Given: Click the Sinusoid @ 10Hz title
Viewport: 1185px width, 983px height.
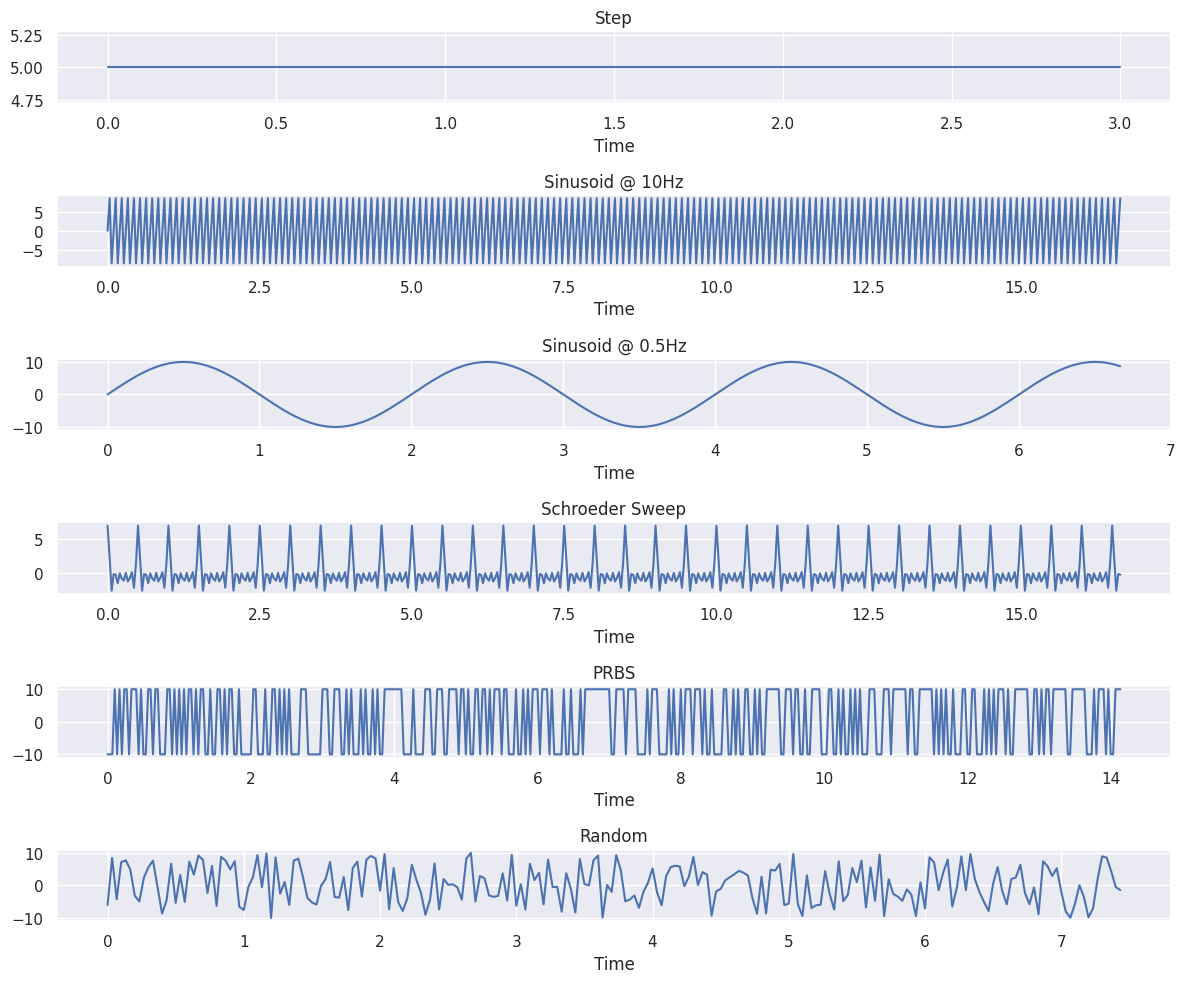Looking at the screenshot, I should (613, 181).
